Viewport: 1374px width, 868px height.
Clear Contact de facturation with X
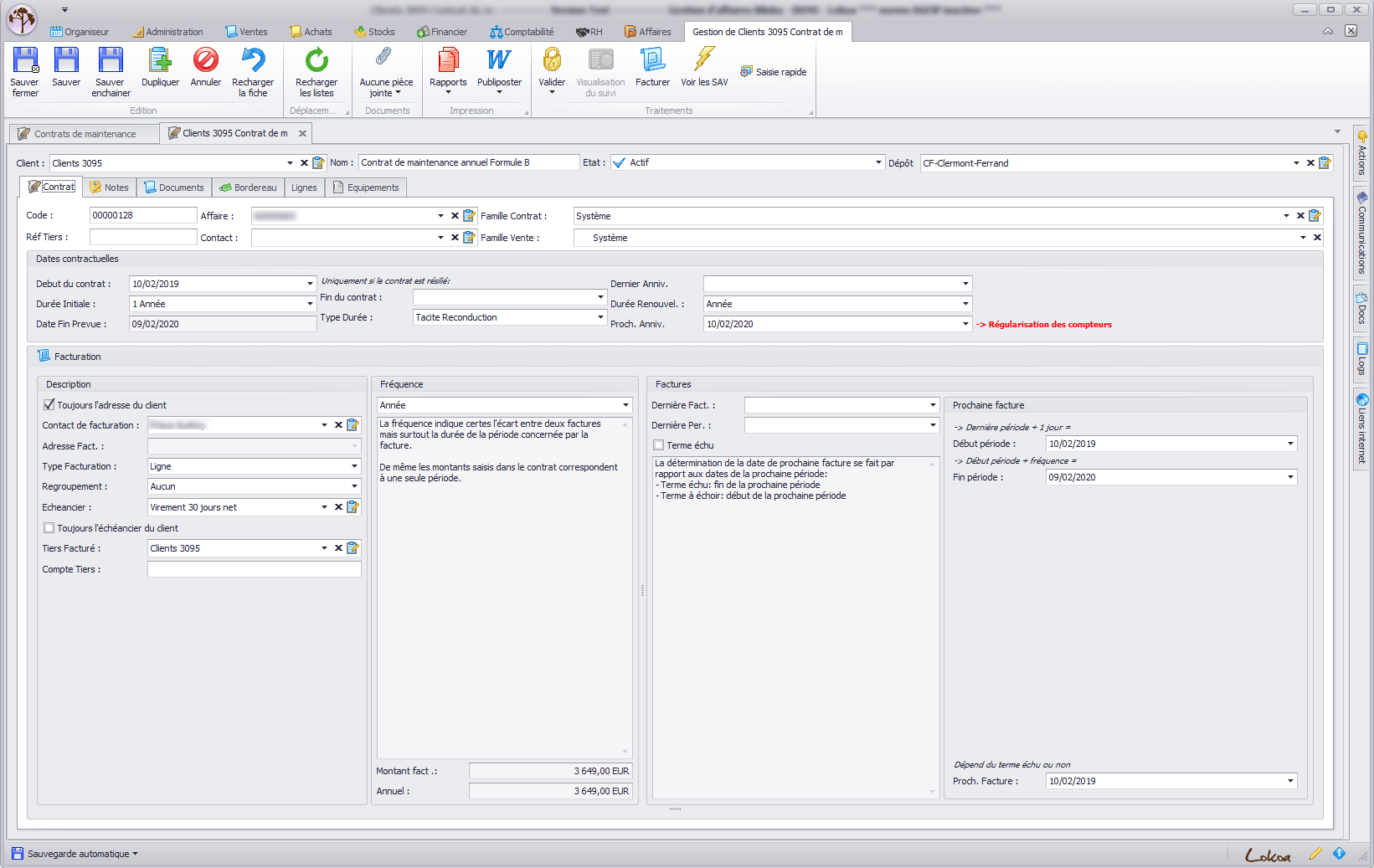pyautogui.click(x=338, y=425)
